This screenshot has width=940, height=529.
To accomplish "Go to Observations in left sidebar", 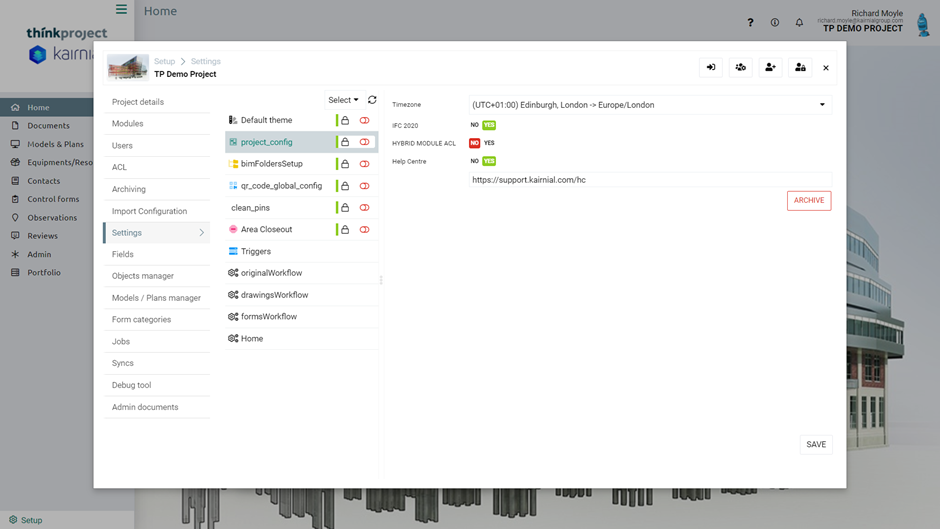I will (52, 217).
